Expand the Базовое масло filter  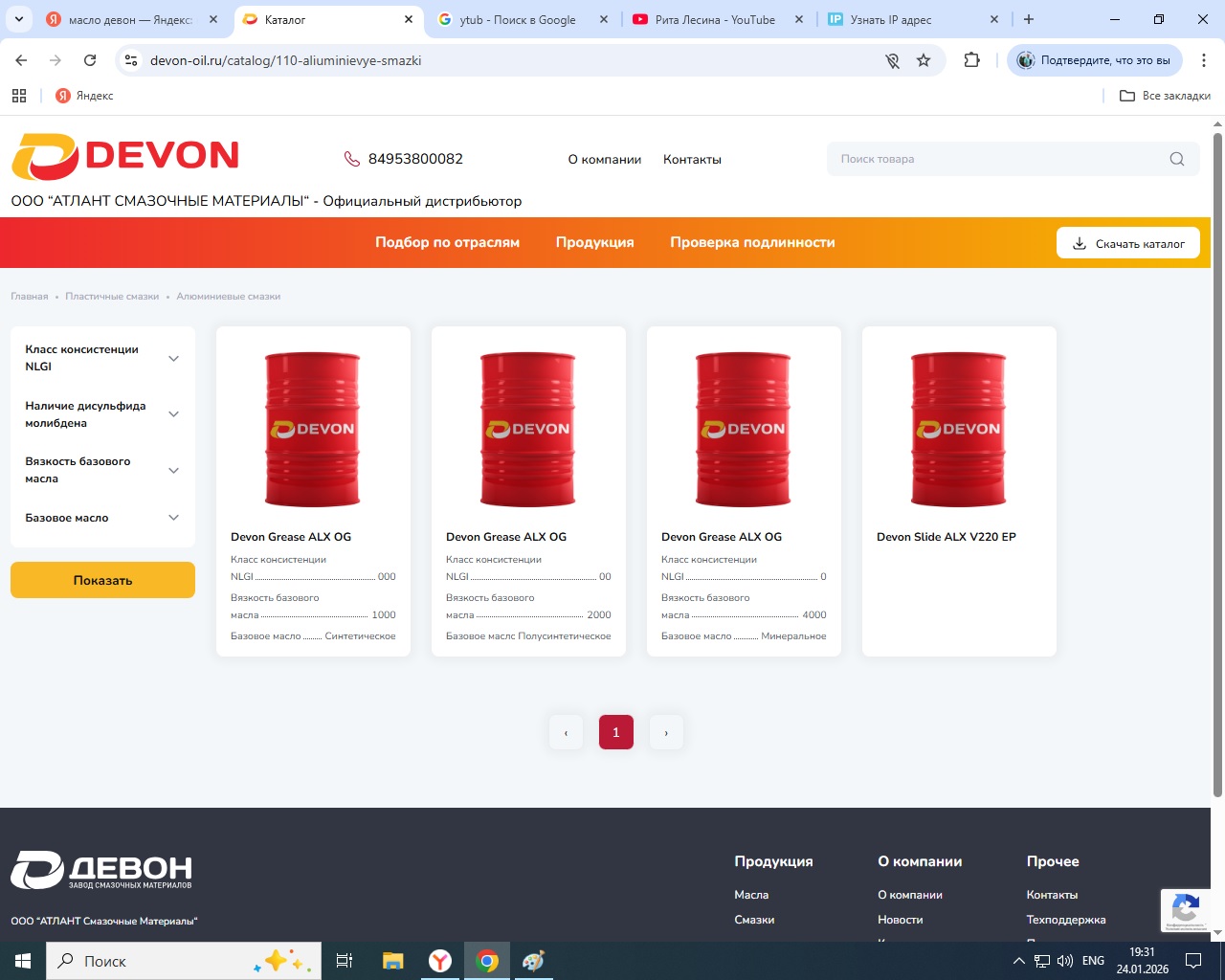(102, 518)
